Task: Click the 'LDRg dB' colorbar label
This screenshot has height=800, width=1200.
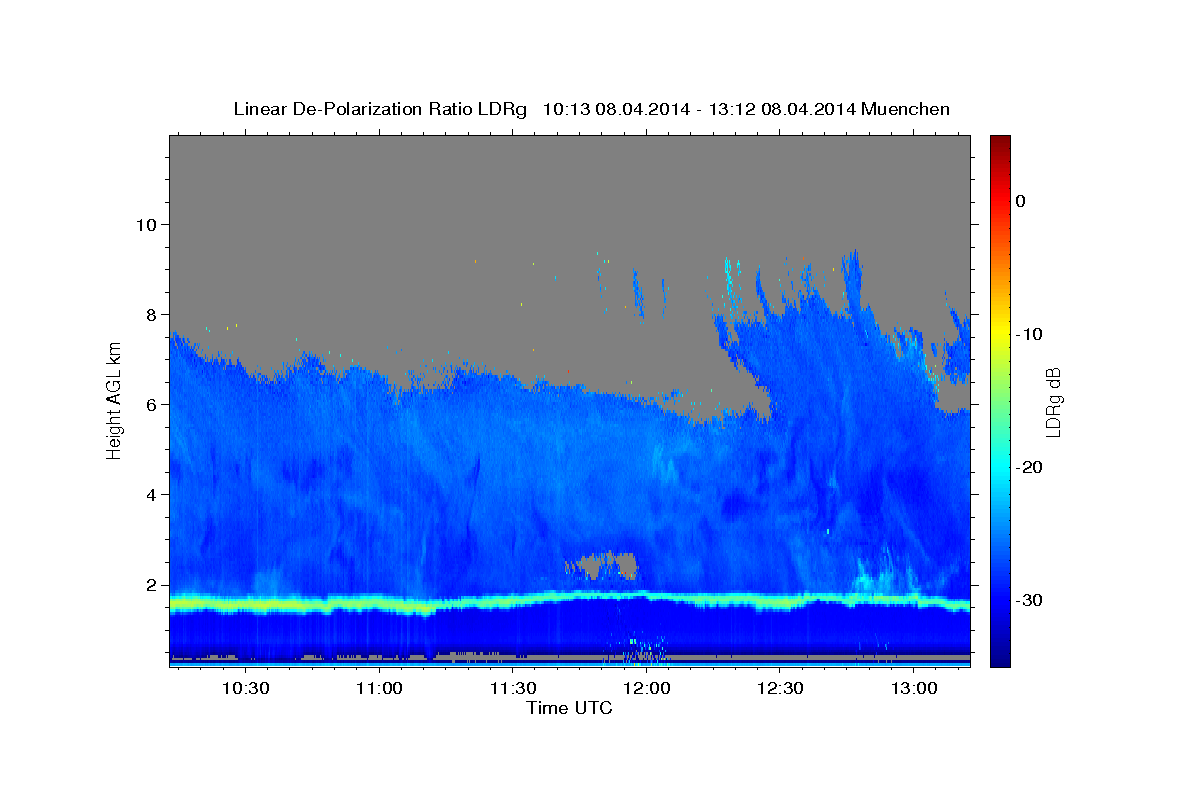Action: [x=1052, y=402]
